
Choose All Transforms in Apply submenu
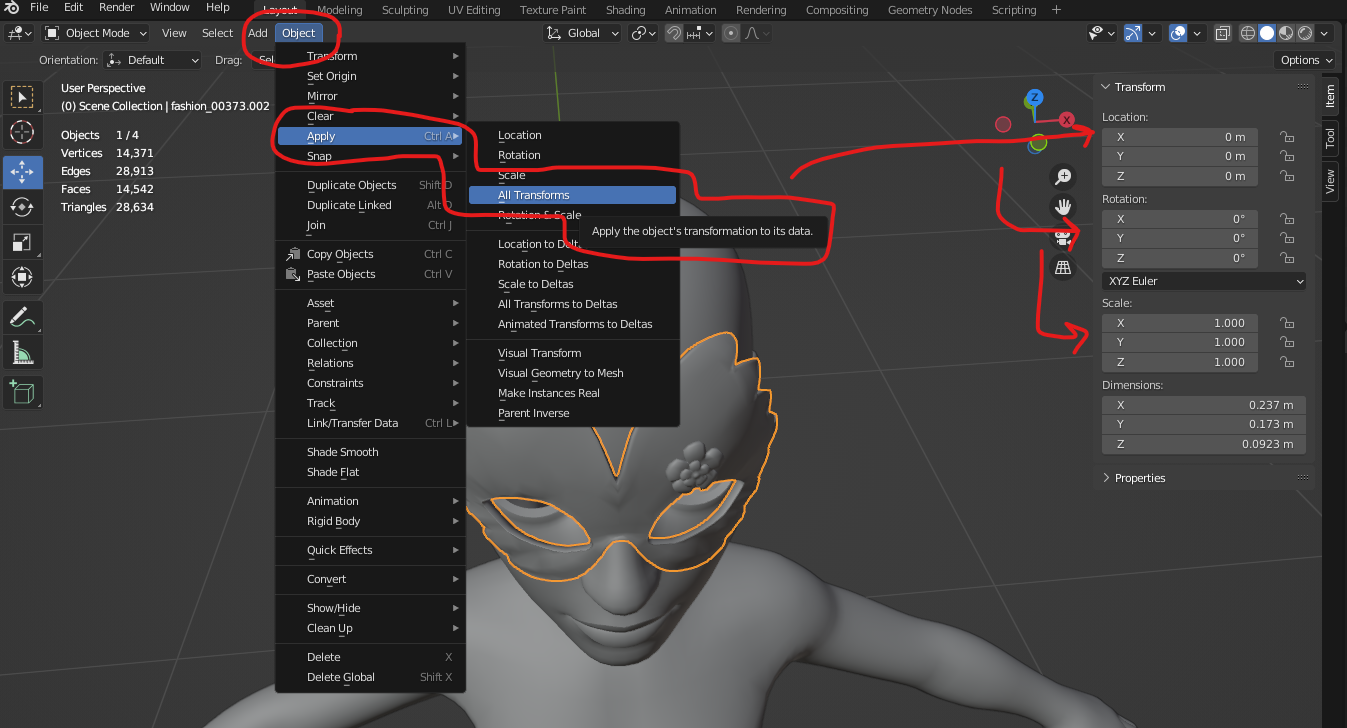tap(572, 195)
